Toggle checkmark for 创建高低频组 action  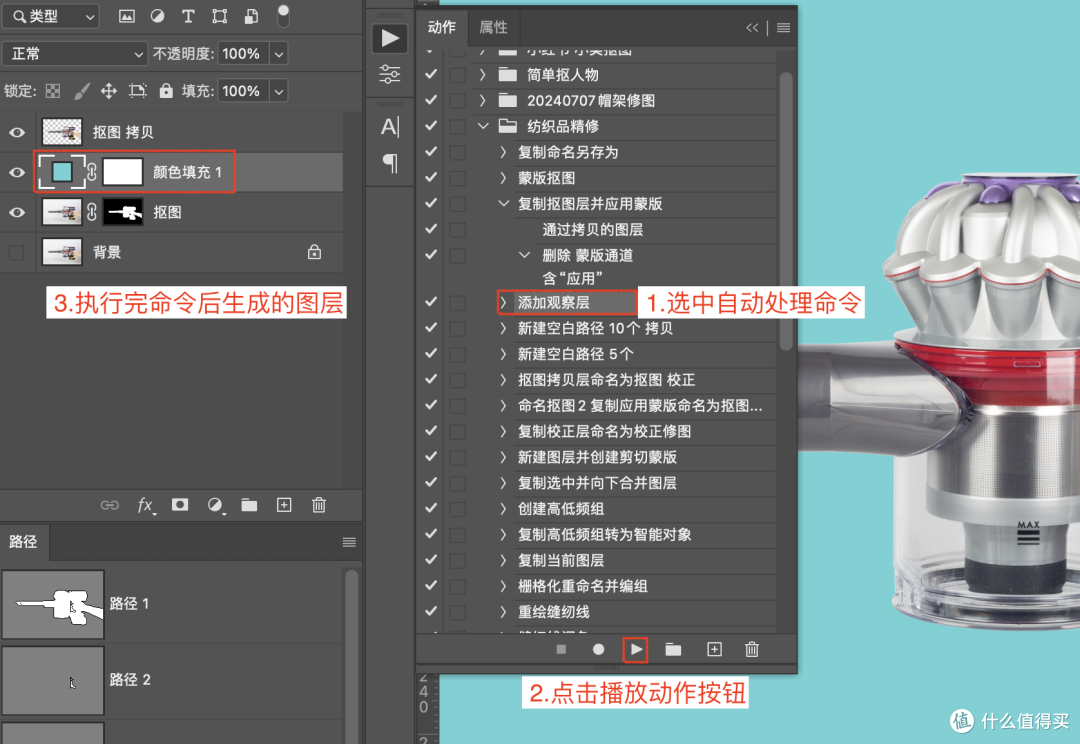click(x=431, y=508)
